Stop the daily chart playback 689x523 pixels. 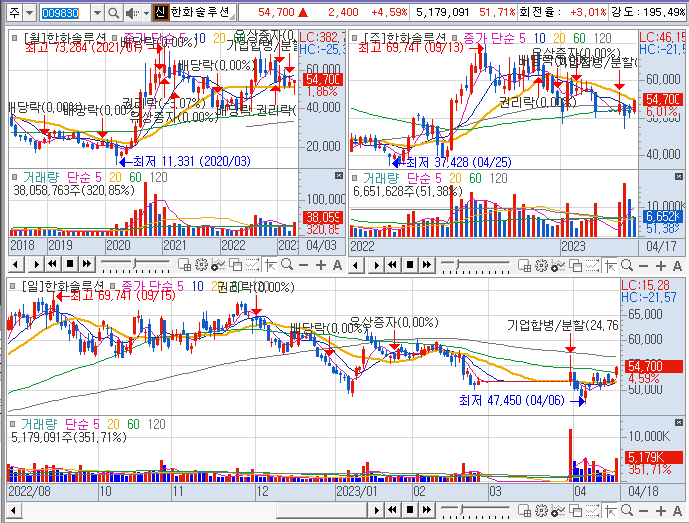point(410,510)
